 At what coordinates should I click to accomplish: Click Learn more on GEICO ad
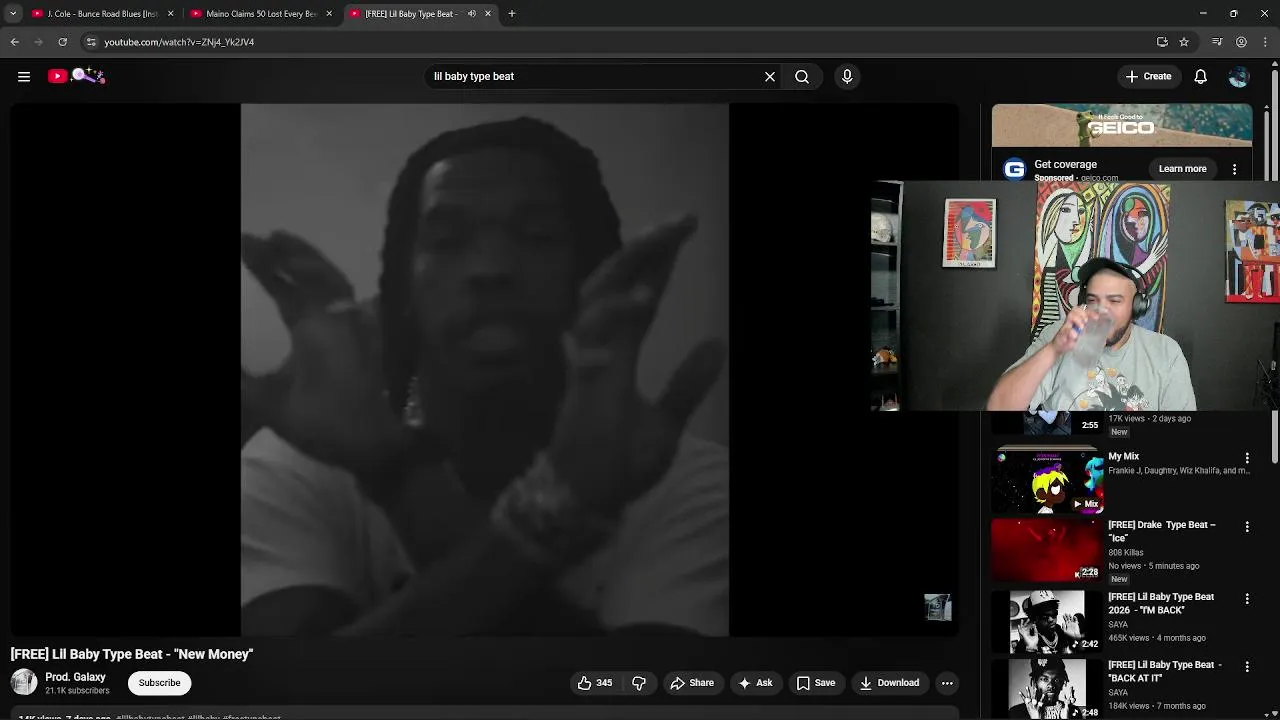1182,169
